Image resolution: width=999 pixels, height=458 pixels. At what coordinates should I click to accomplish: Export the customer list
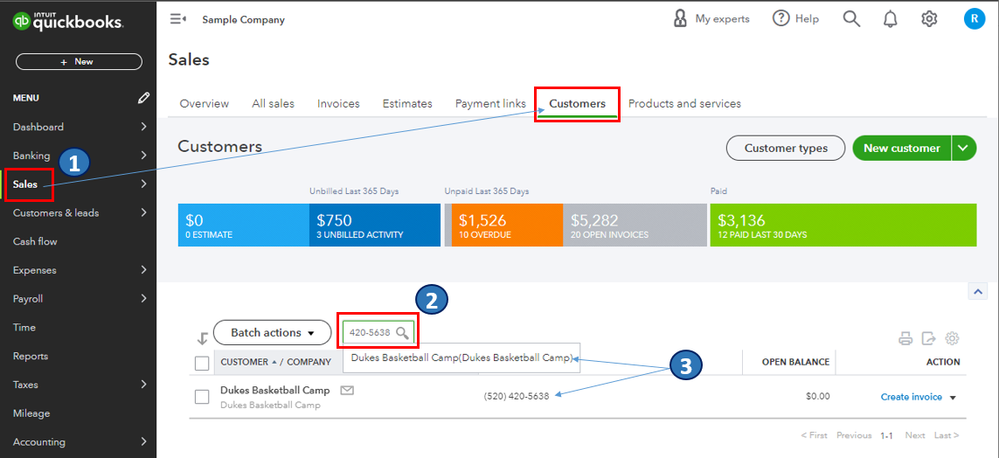coord(929,338)
